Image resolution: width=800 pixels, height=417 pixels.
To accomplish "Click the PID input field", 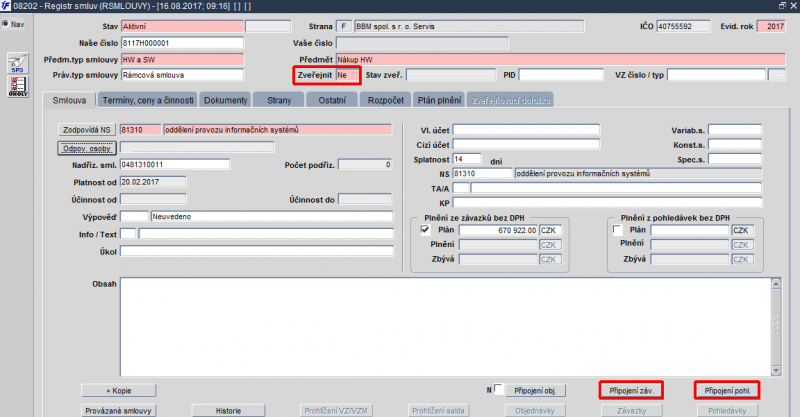I will coord(561,75).
